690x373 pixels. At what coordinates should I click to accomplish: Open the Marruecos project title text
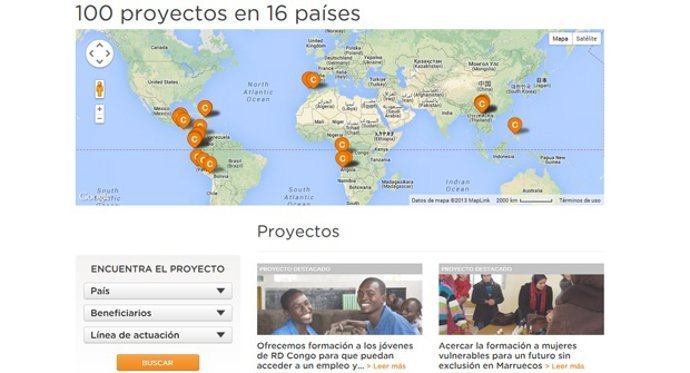[508, 355]
